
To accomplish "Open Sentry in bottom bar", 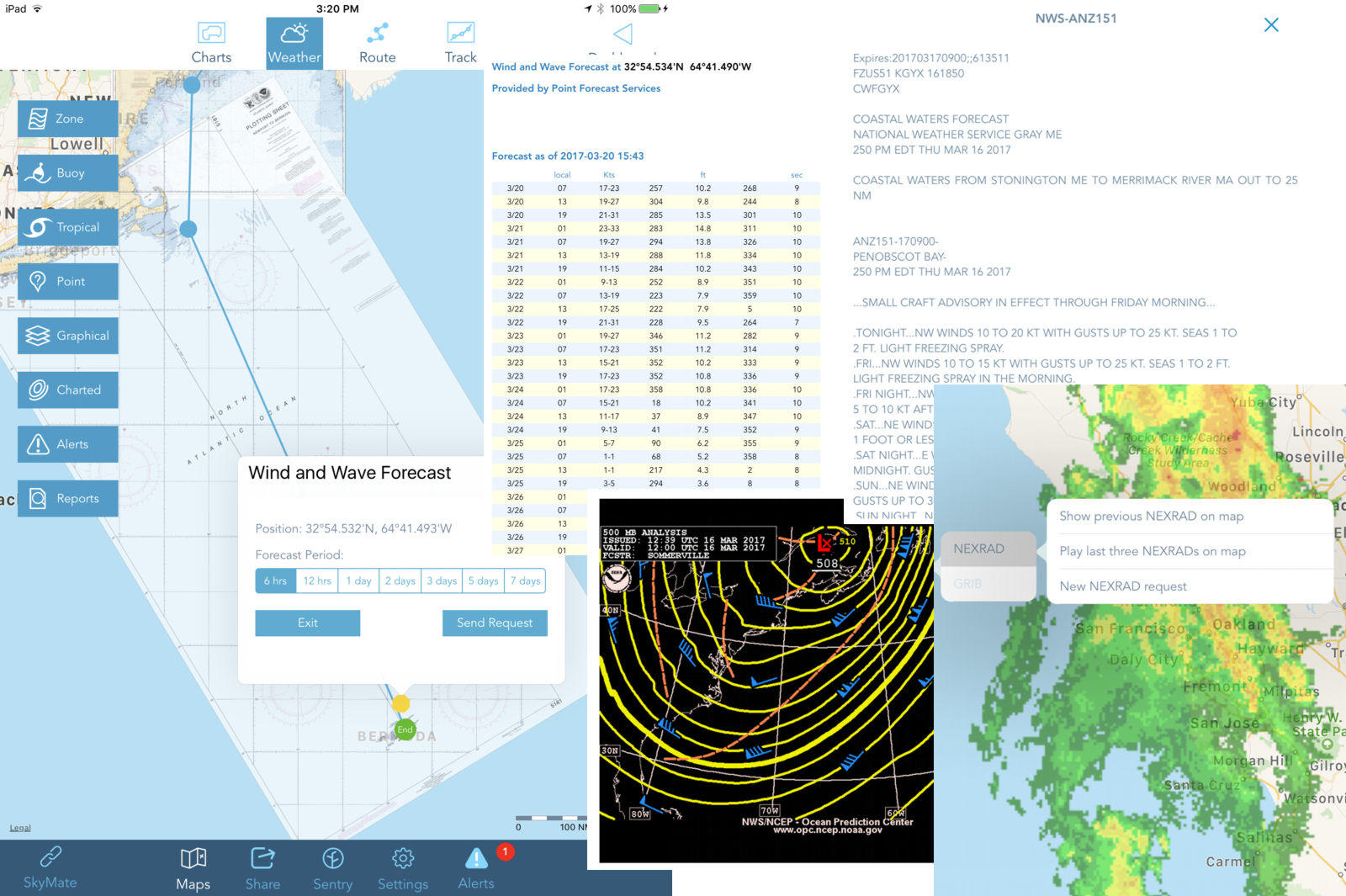I will [332, 868].
